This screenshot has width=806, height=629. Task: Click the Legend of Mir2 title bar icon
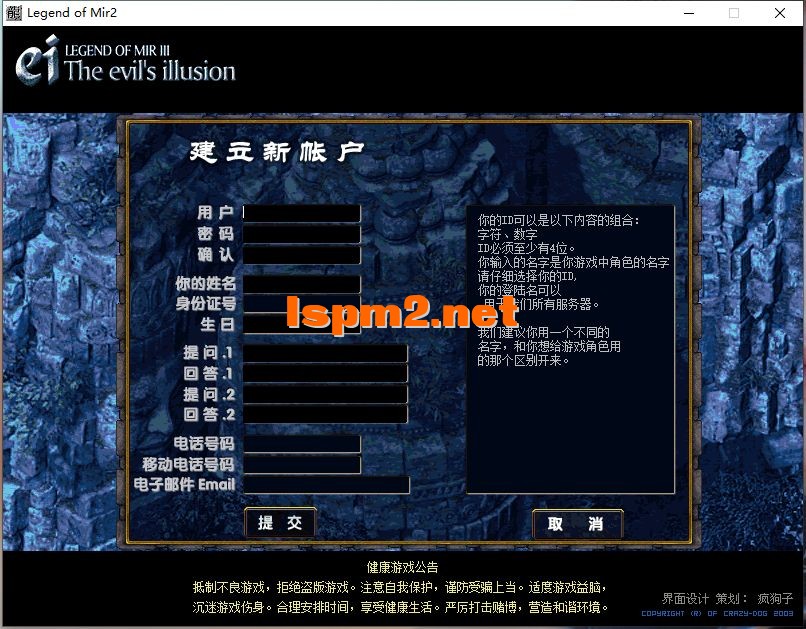tap(13, 13)
